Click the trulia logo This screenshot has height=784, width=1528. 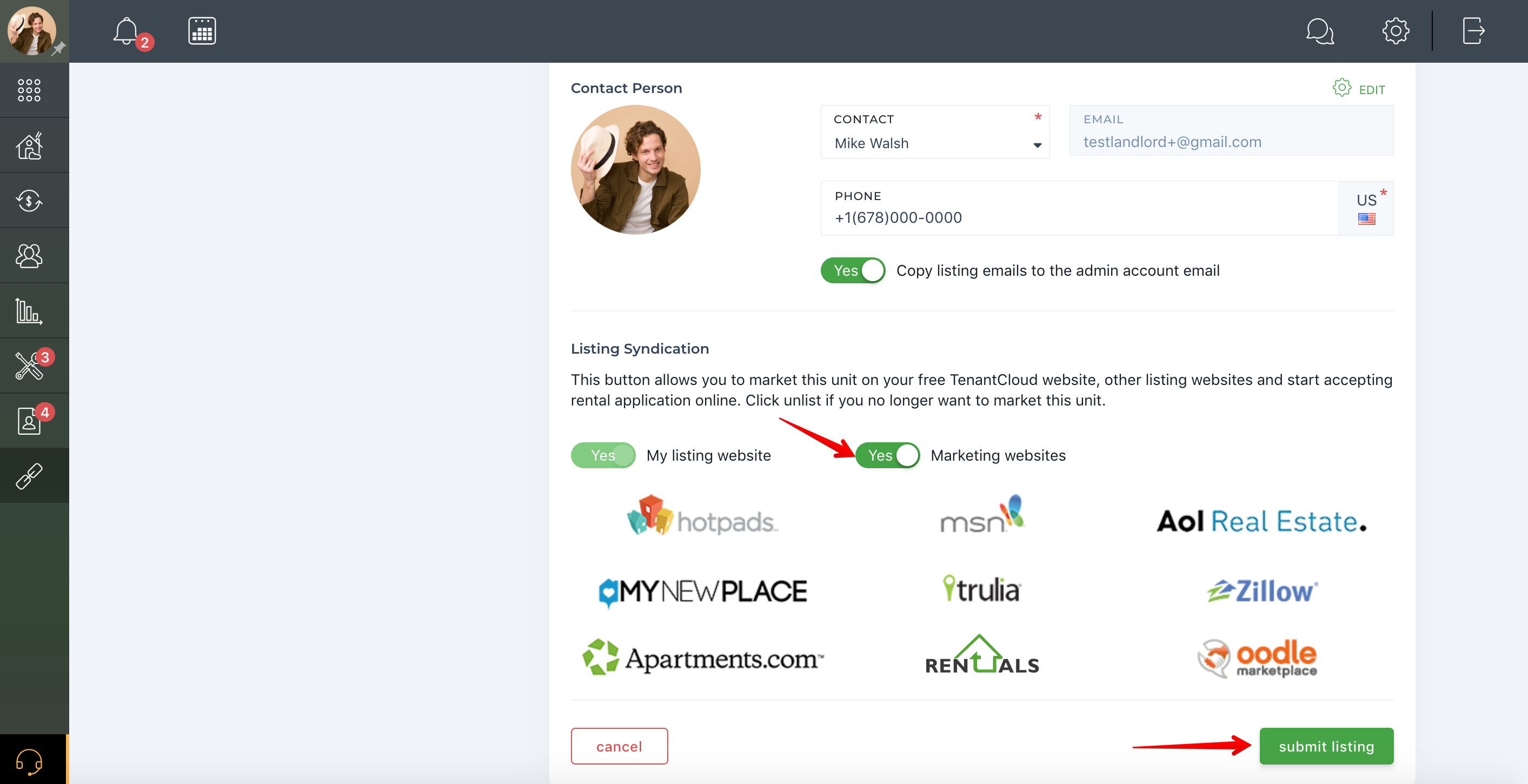(982, 589)
